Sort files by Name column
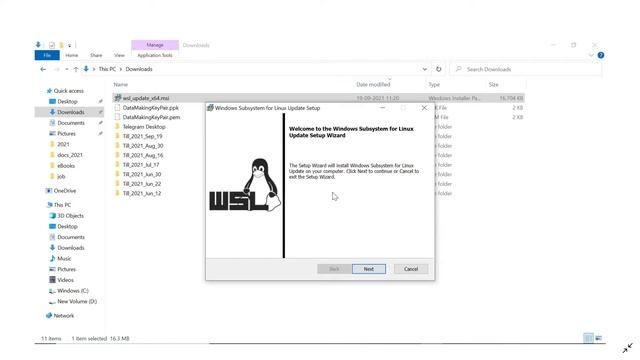Screen dimensions: 640x360 pos(121,84)
